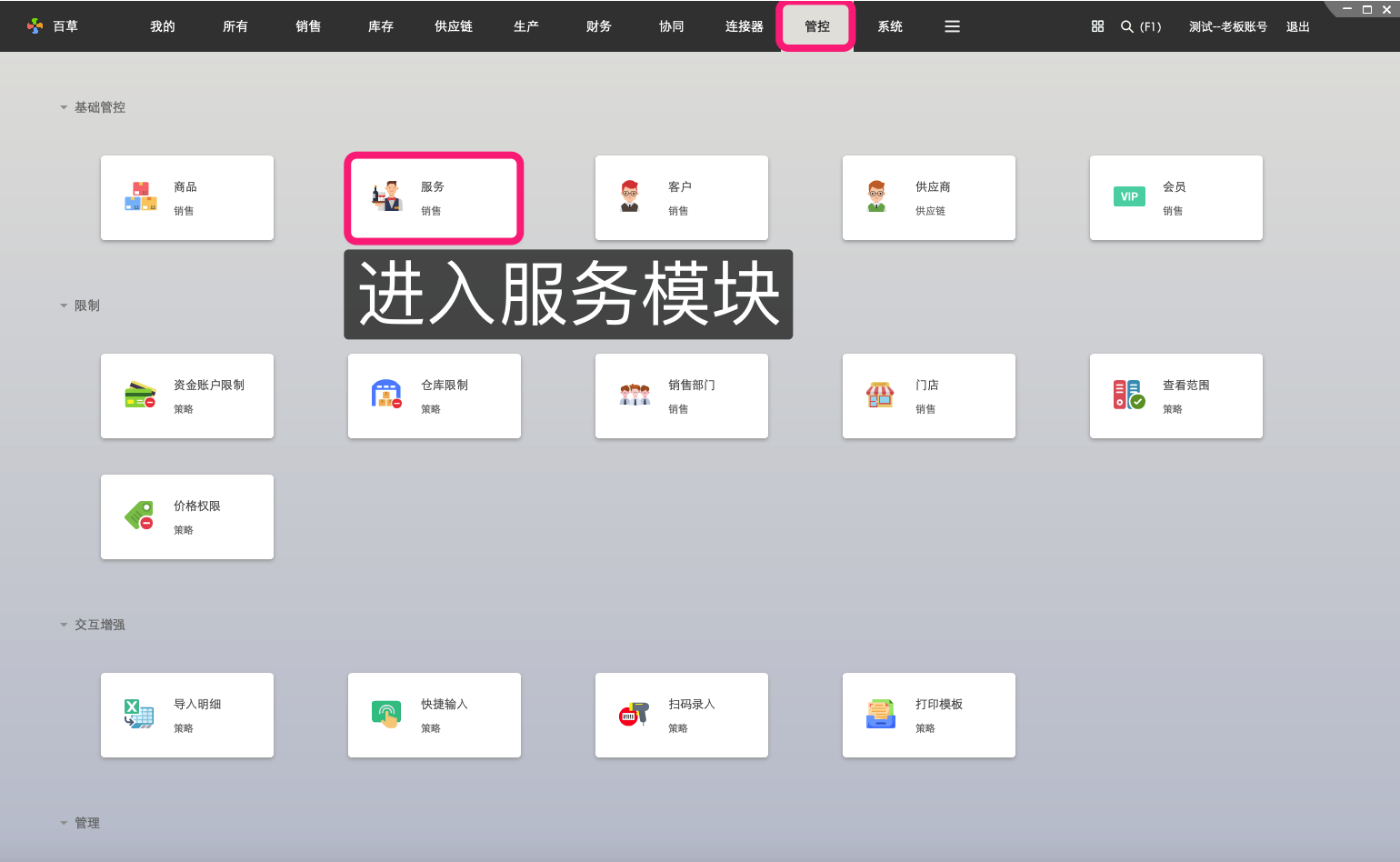The height and width of the screenshot is (862, 1400).
Task: Click the 扫码录入 card title text
Action: [x=692, y=704]
